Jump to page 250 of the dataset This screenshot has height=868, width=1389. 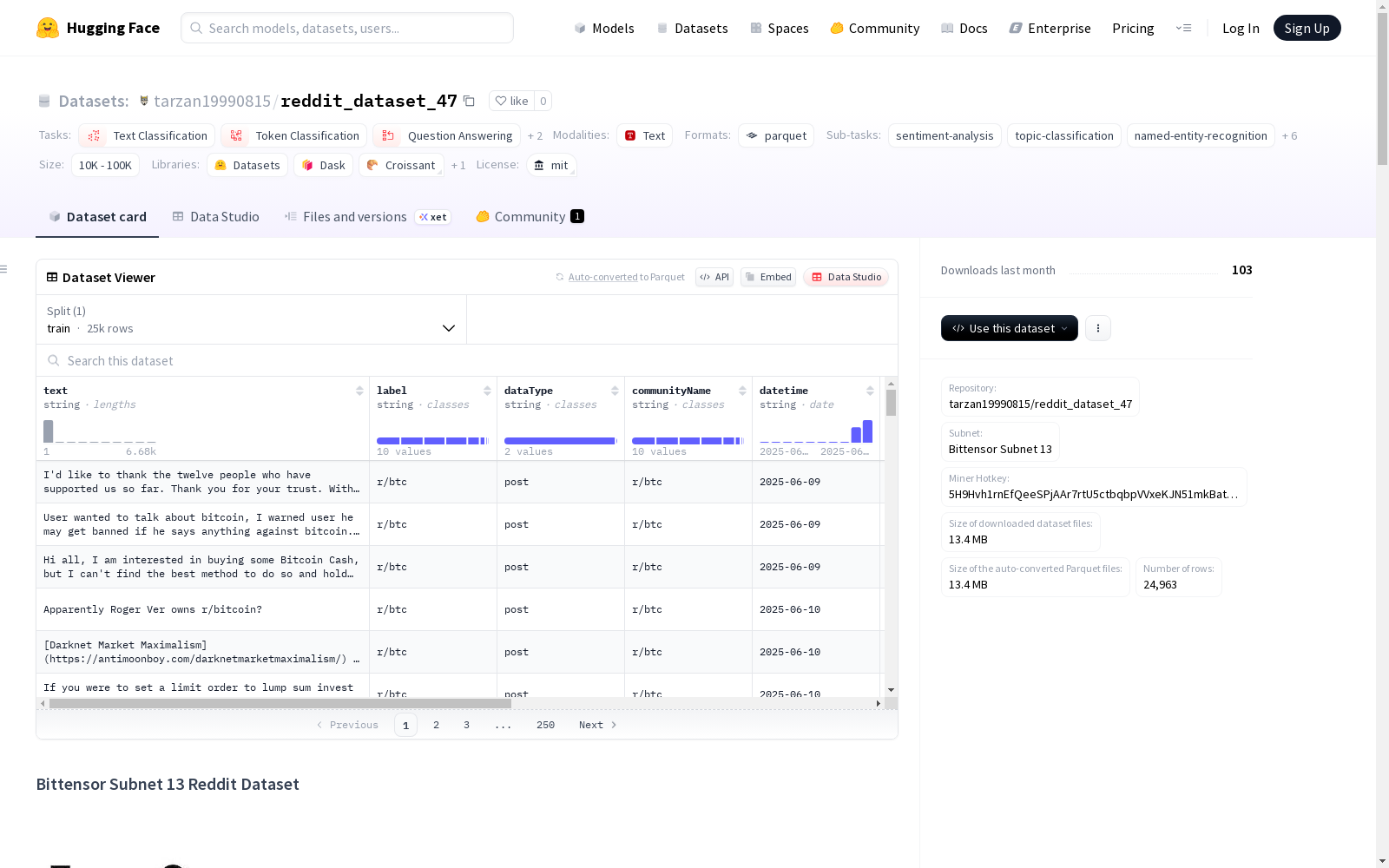545,725
